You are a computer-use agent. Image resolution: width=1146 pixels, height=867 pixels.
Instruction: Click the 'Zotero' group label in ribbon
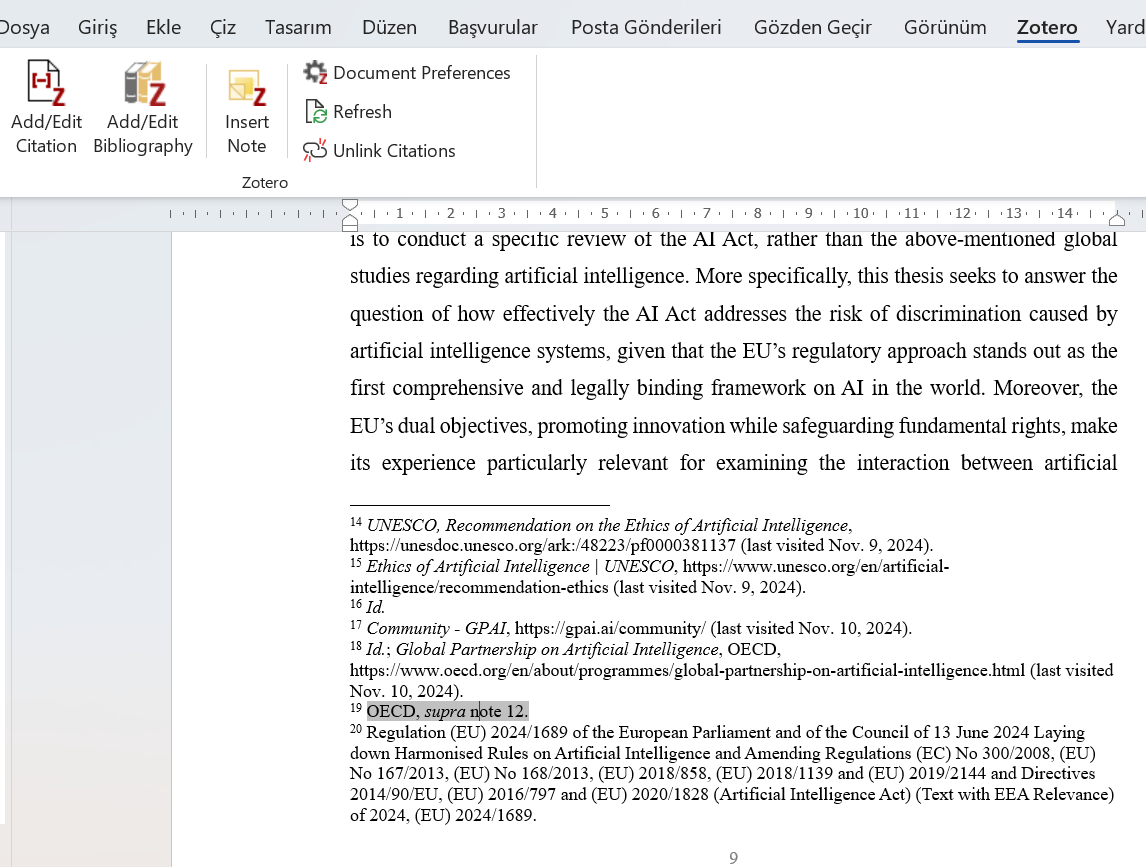tap(265, 183)
